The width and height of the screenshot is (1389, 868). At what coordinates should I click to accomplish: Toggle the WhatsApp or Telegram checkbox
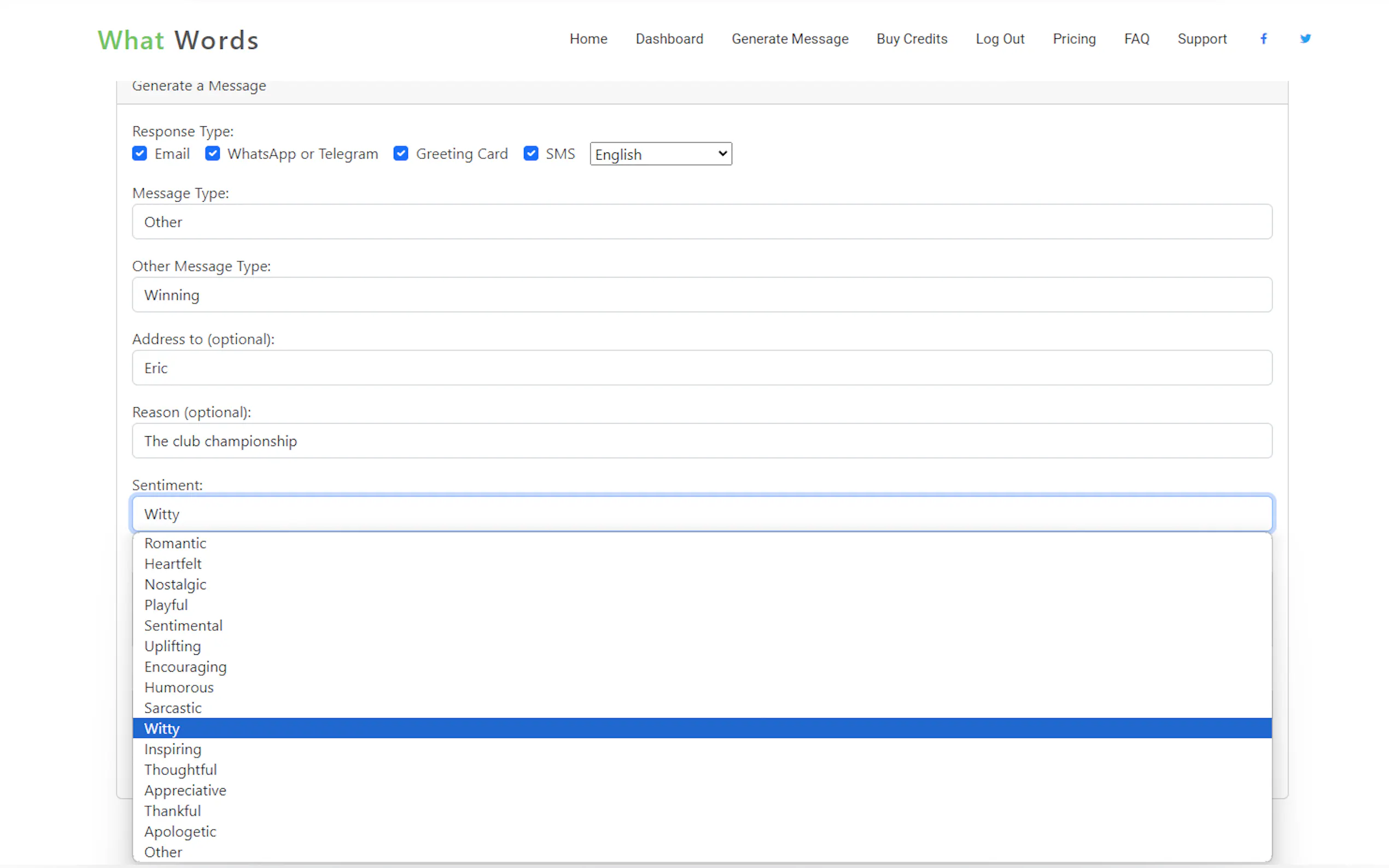click(213, 153)
